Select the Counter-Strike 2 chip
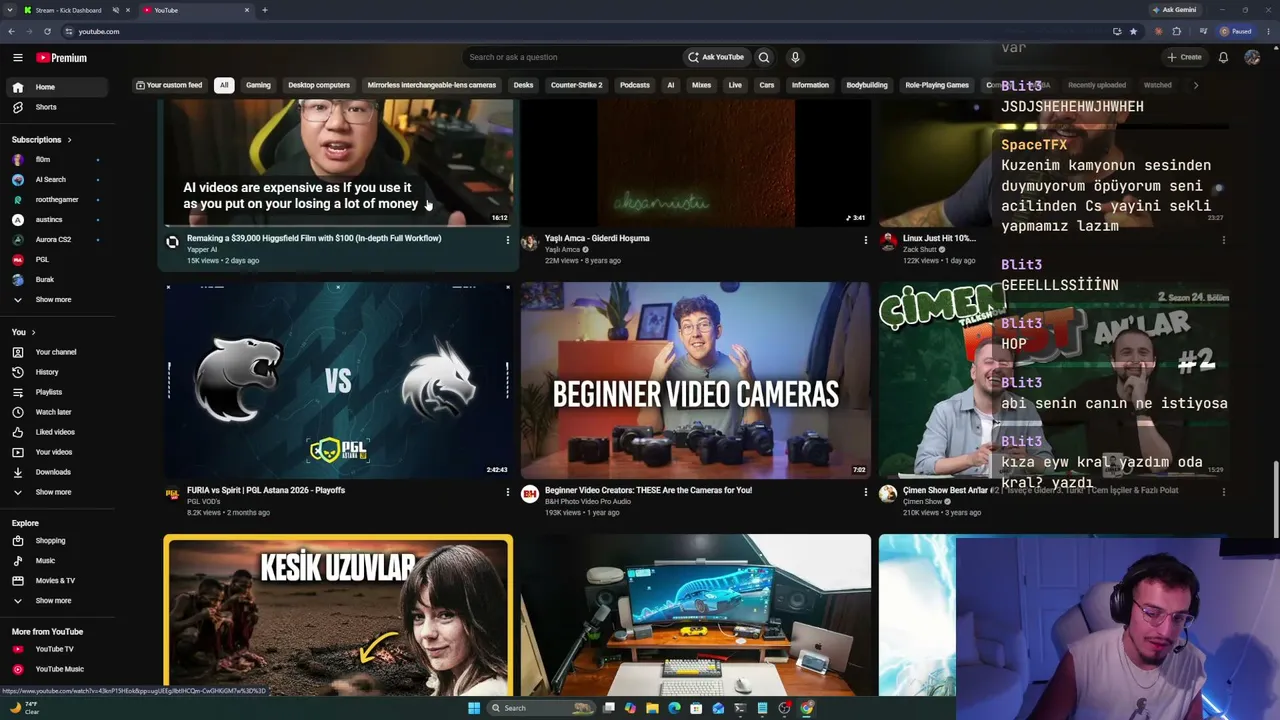The image size is (1280, 720). click(577, 85)
